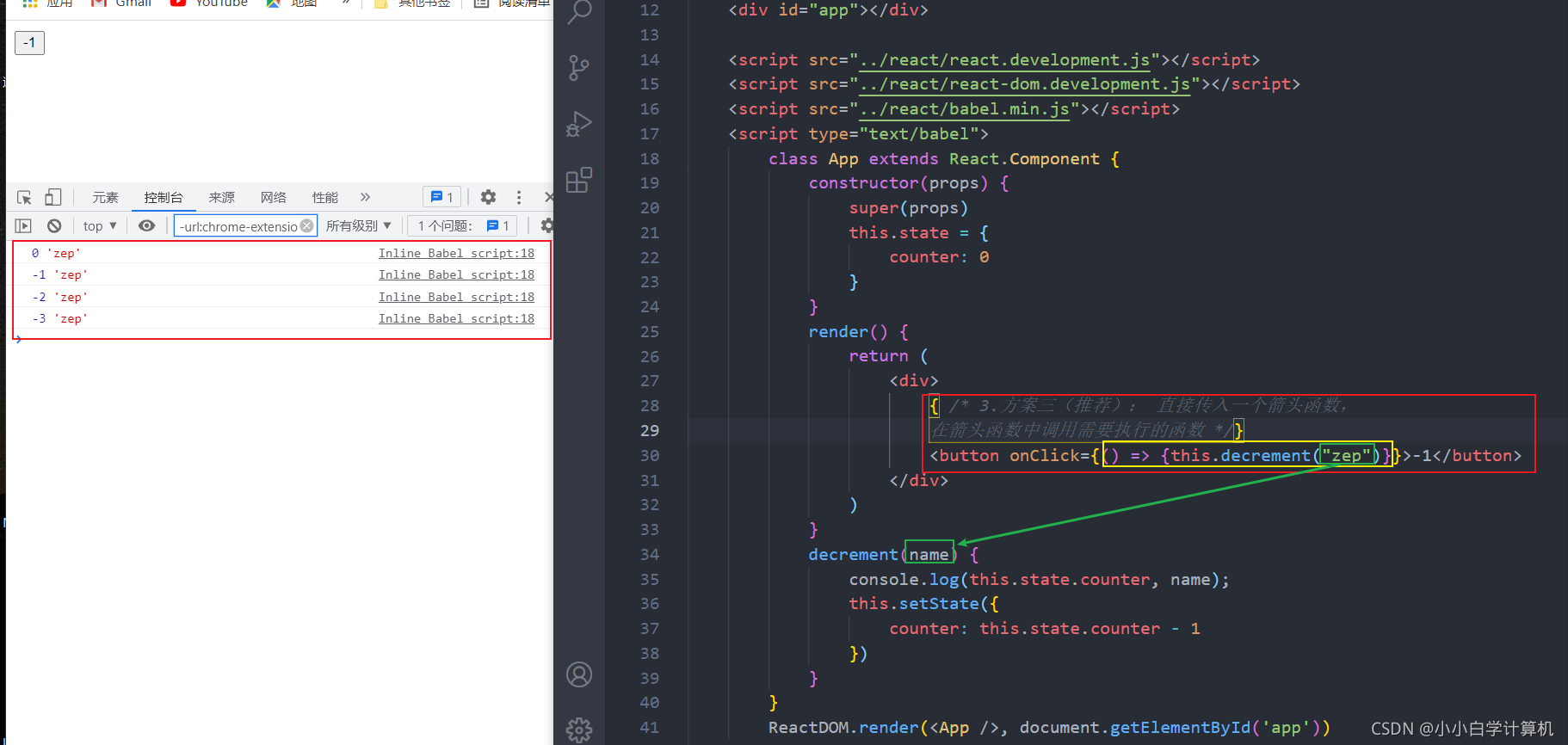Show more bookmarks chevron in Chrome bar
Screen dimensions: 1568x745
(346, 3)
